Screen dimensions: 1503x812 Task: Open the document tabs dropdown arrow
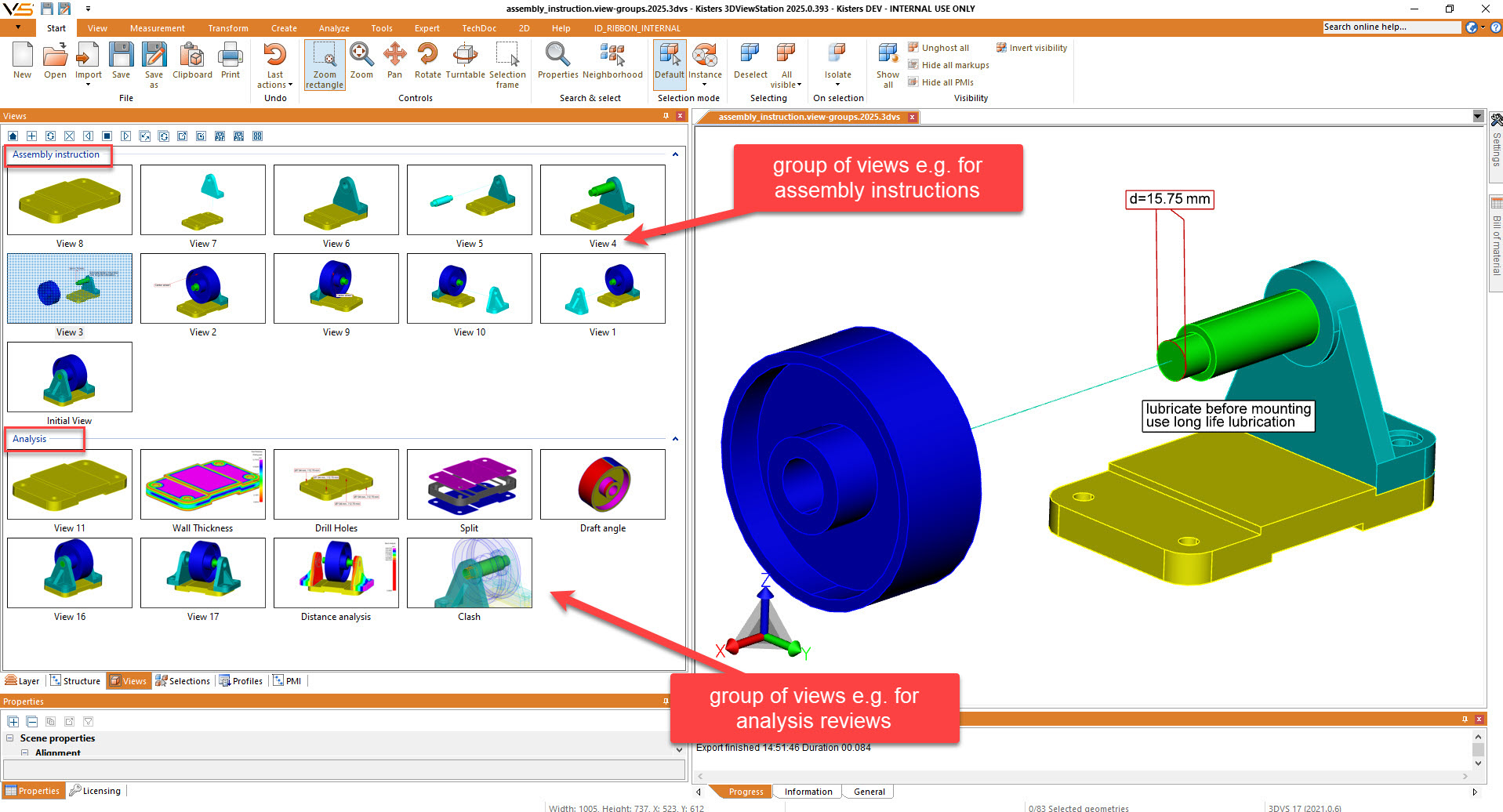coord(1478,117)
